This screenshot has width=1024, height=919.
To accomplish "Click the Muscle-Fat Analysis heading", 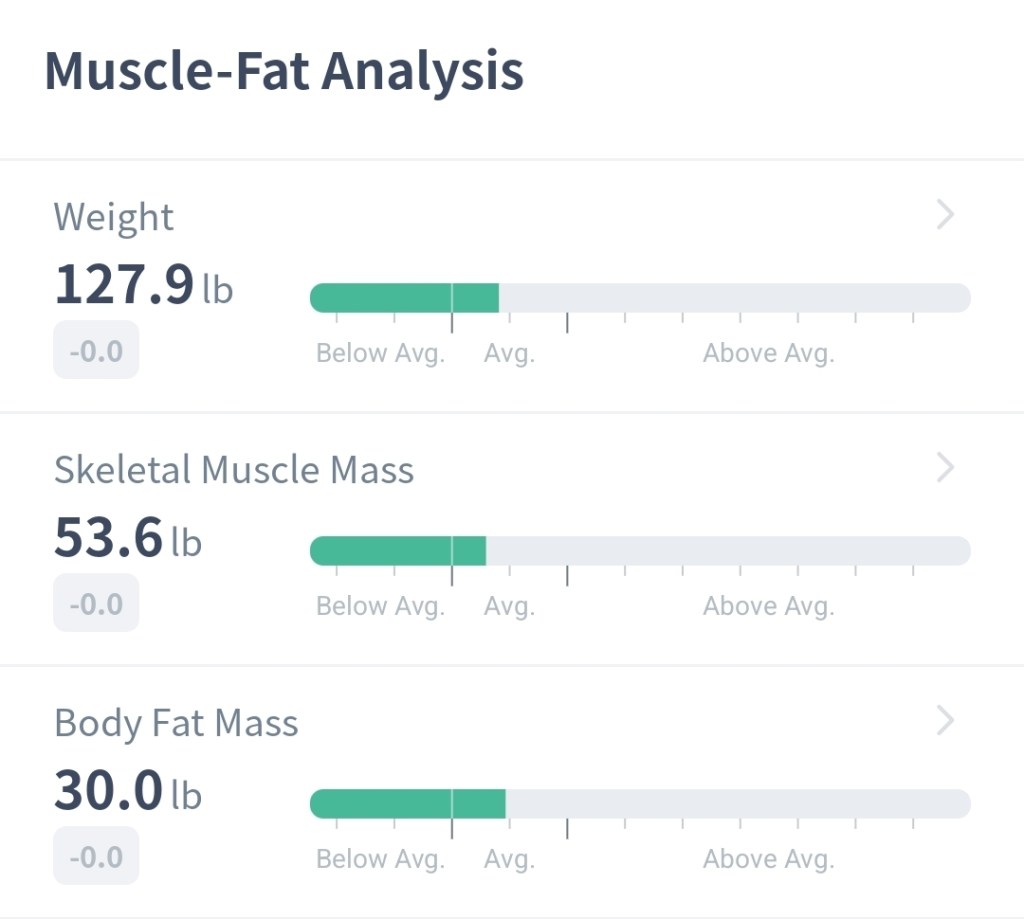I will click(x=284, y=73).
